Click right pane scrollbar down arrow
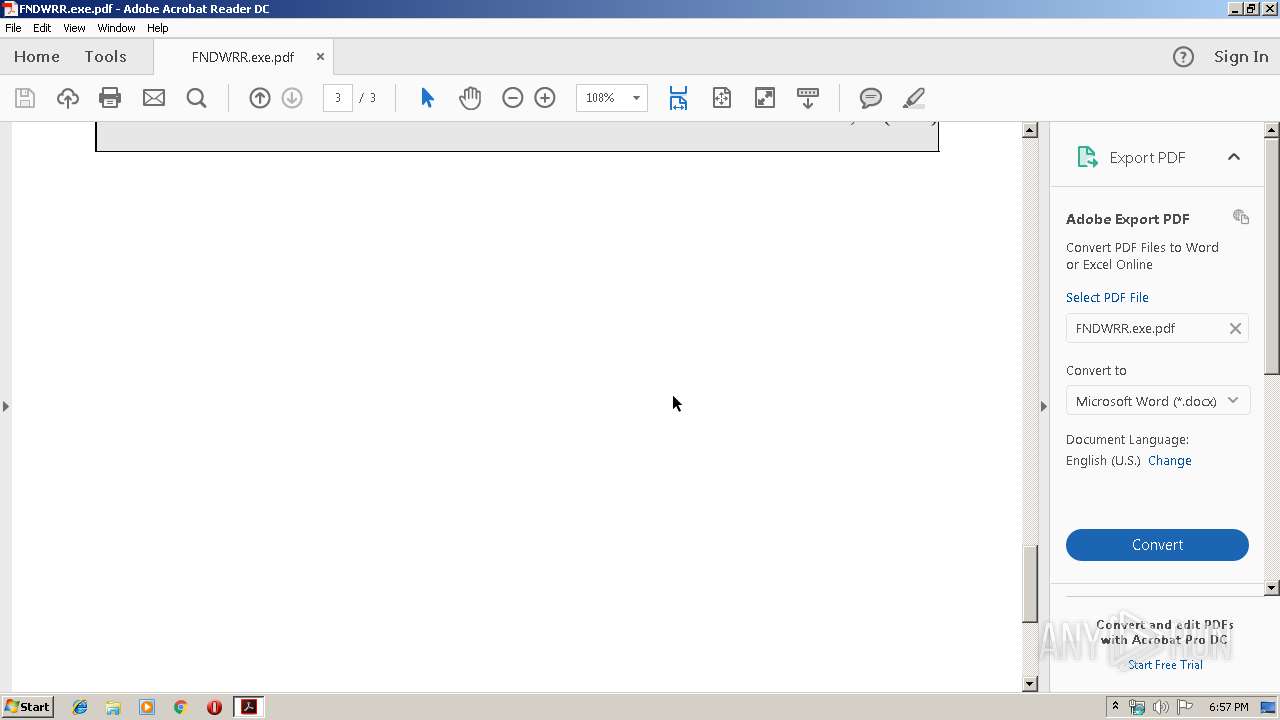 (x=1272, y=588)
